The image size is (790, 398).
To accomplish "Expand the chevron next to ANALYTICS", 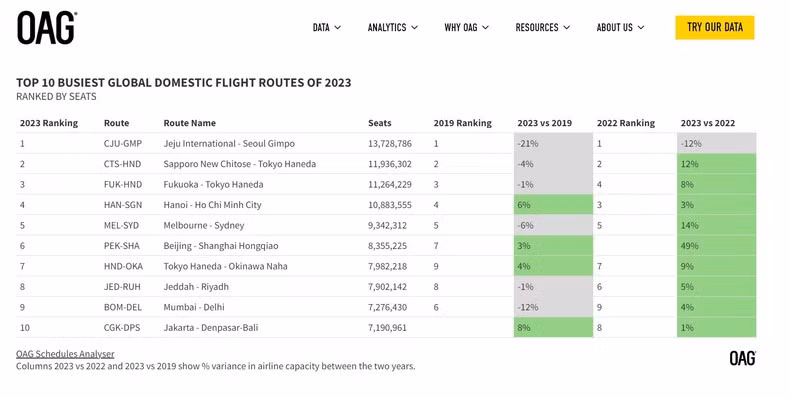I will tap(414, 28).
